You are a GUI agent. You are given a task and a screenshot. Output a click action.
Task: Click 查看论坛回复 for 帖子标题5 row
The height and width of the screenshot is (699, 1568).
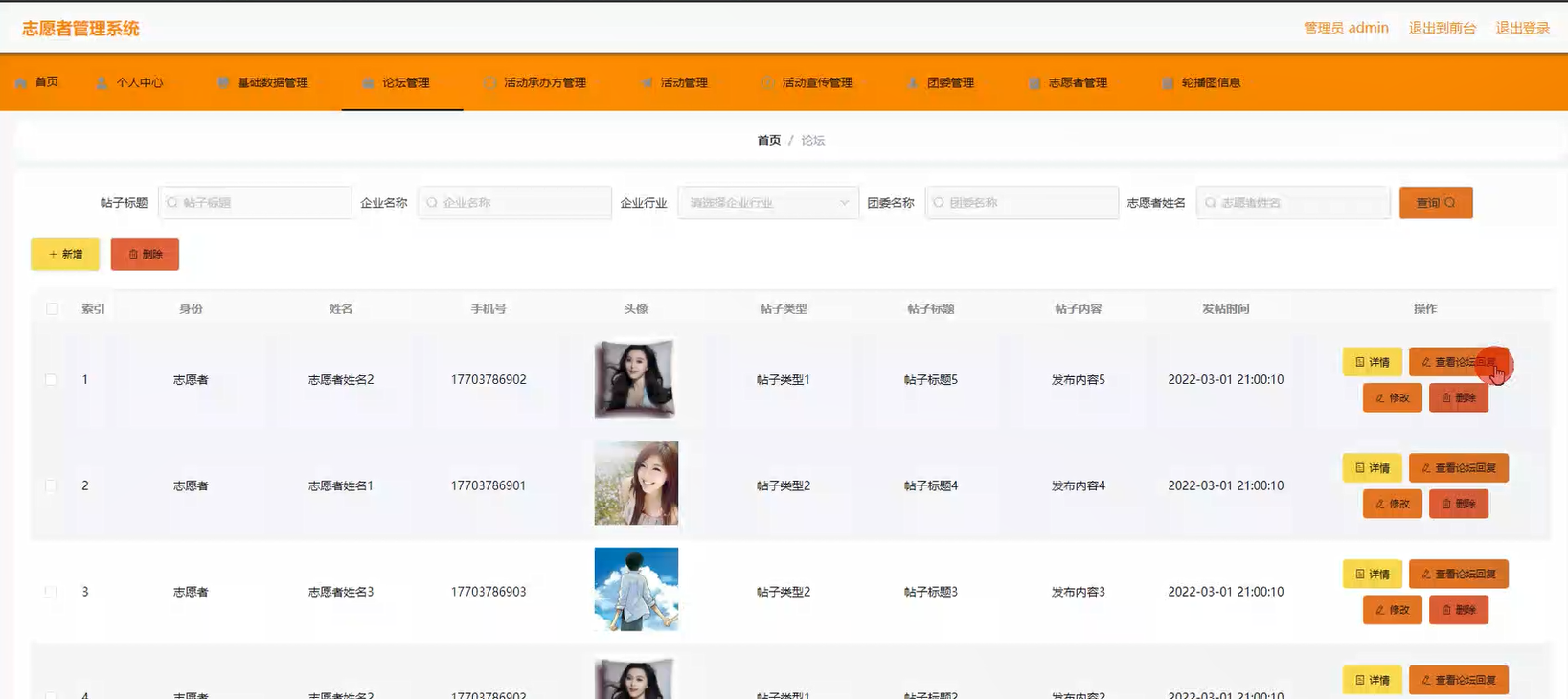pos(1458,362)
